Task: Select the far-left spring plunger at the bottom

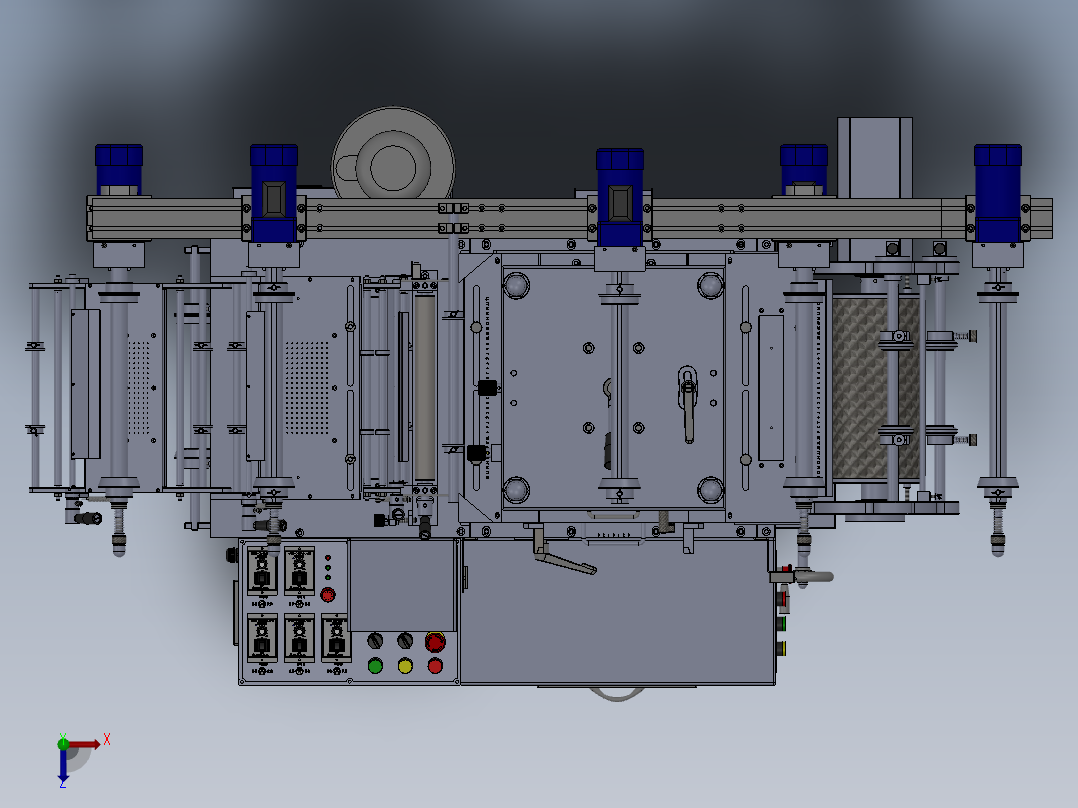Action: point(119,530)
